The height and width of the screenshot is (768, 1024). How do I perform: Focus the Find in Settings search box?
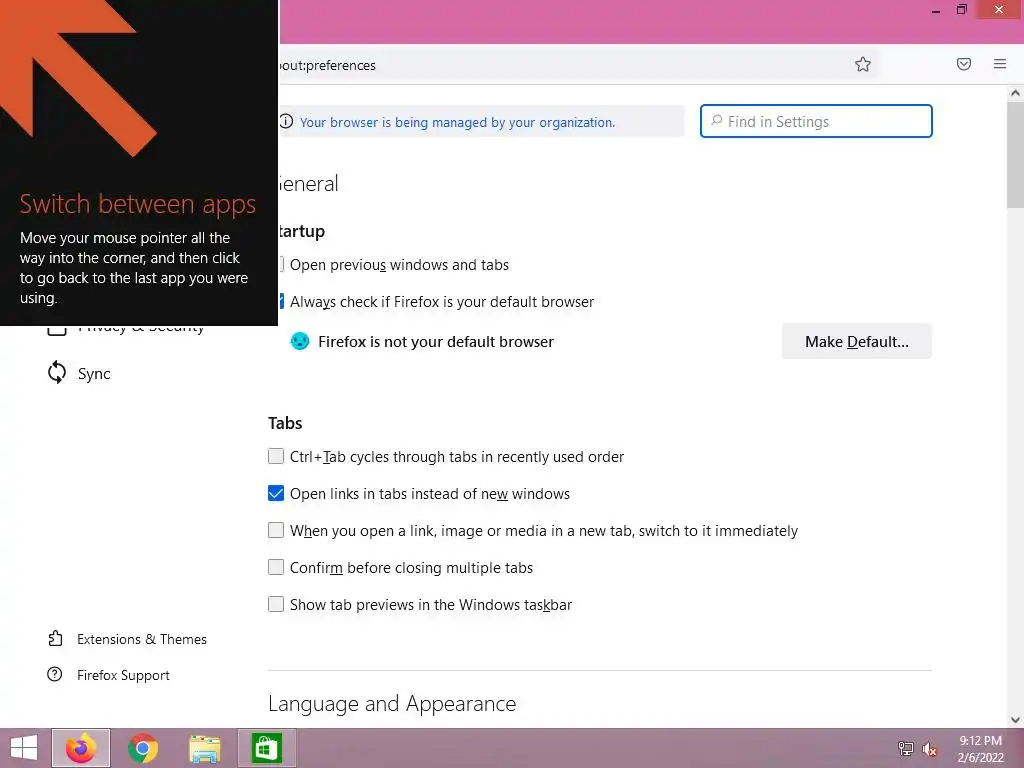[x=816, y=121]
